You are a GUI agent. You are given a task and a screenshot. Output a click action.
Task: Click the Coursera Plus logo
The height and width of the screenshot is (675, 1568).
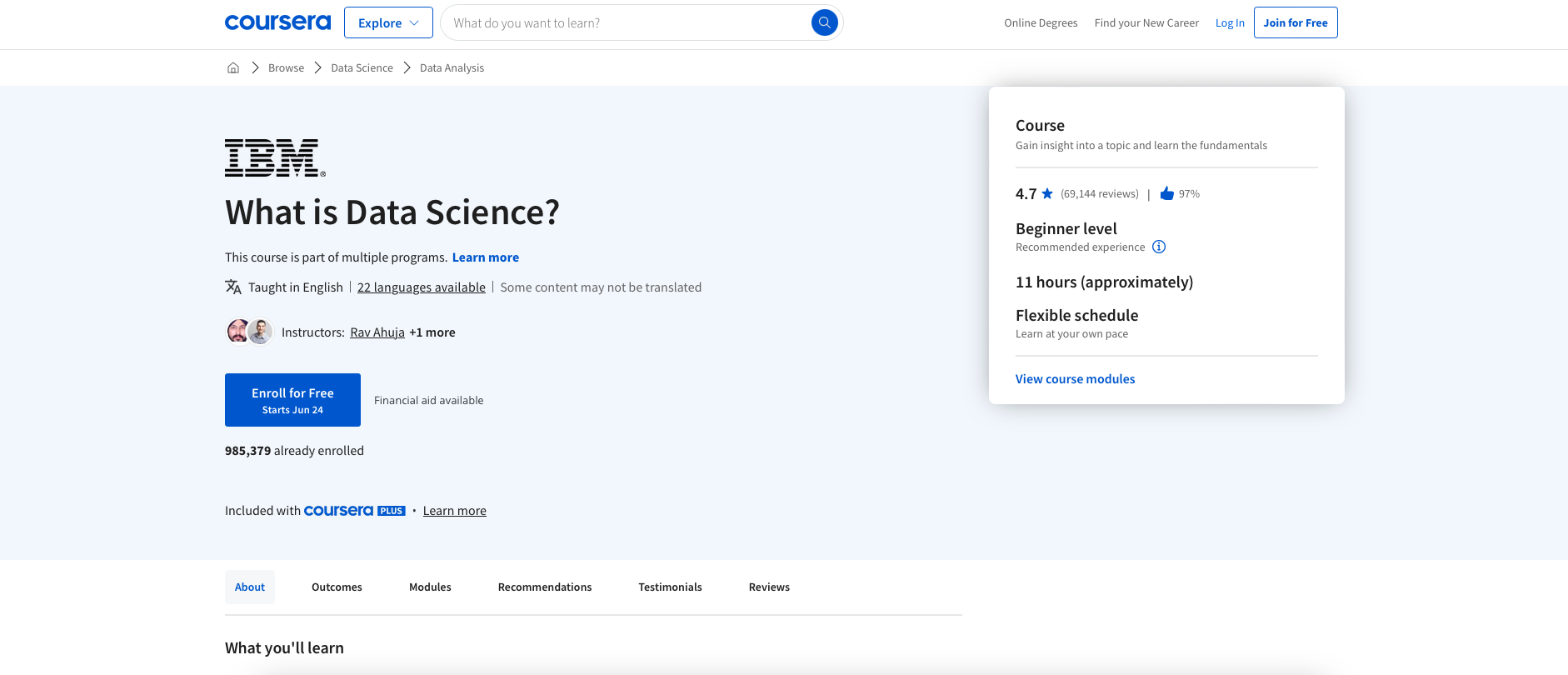(354, 511)
